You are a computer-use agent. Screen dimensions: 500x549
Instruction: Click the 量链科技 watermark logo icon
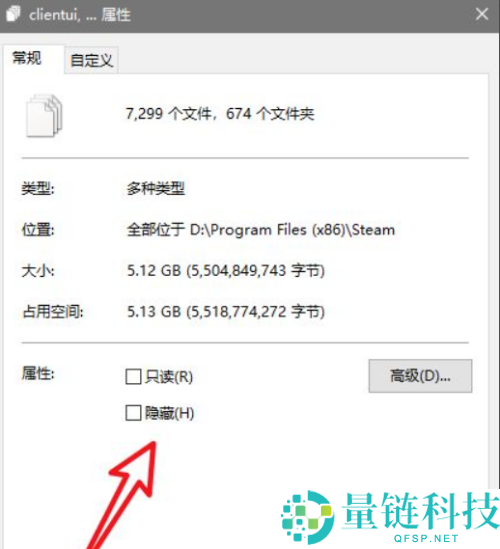click(x=307, y=517)
